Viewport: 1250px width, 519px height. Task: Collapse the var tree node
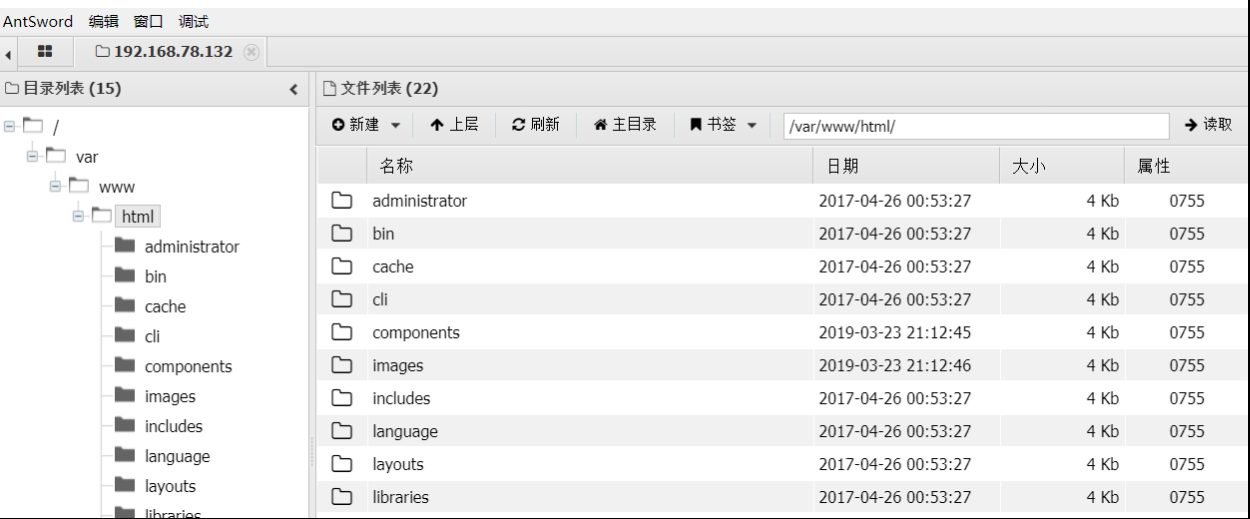(x=33, y=156)
